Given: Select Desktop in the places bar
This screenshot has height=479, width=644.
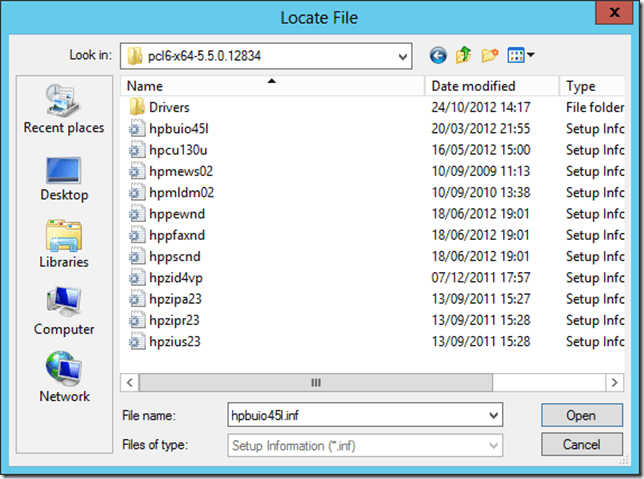Looking at the screenshot, I should pyautogui.click(x=64, y=177).
